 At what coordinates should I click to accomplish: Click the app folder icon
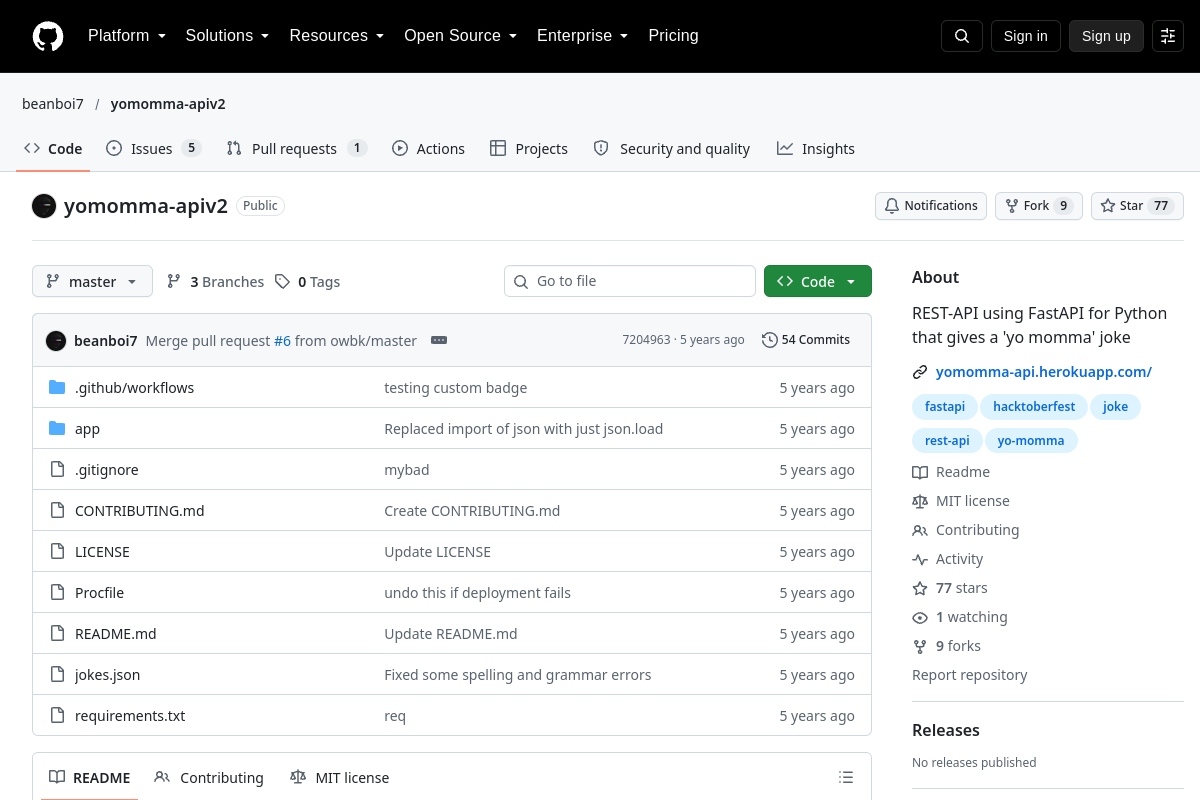pyautogui.click(x=57, y=429)
